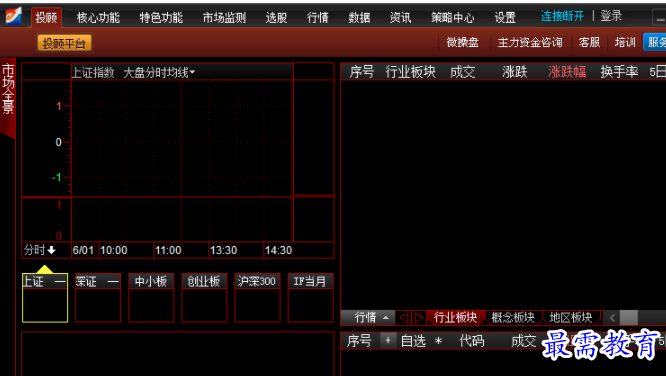
Task: Open the 资讯 menu
Action: [x=401, y=18]
